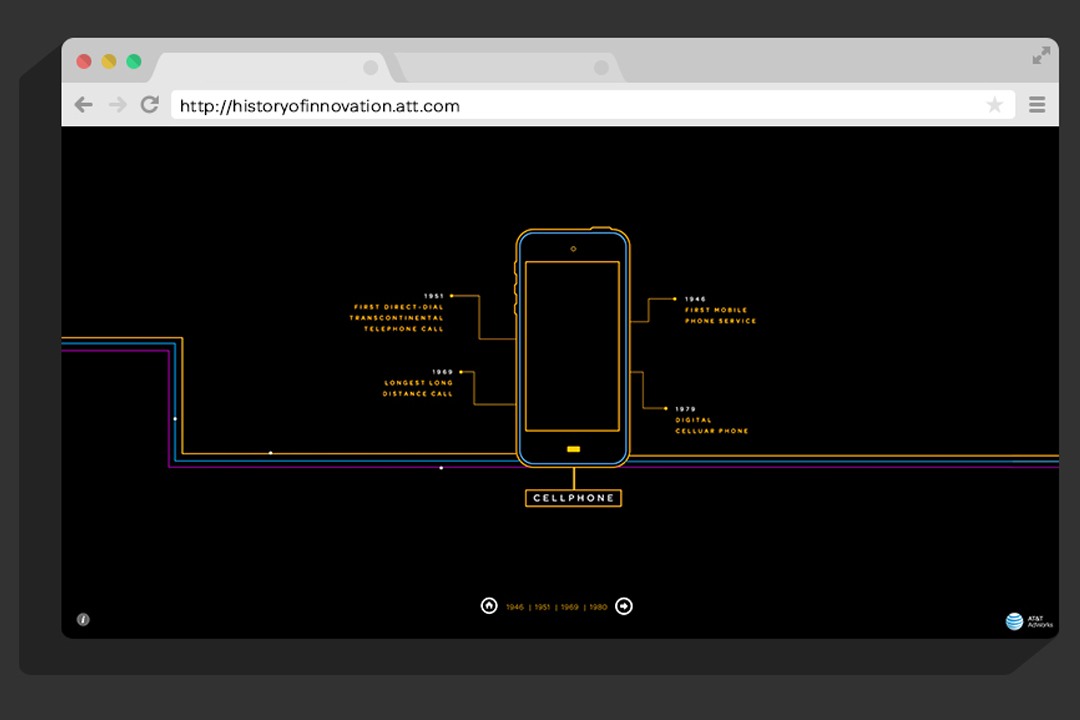Advance with the timeline next arrow icon
The image size is (1080, 720).
point(623,606)
